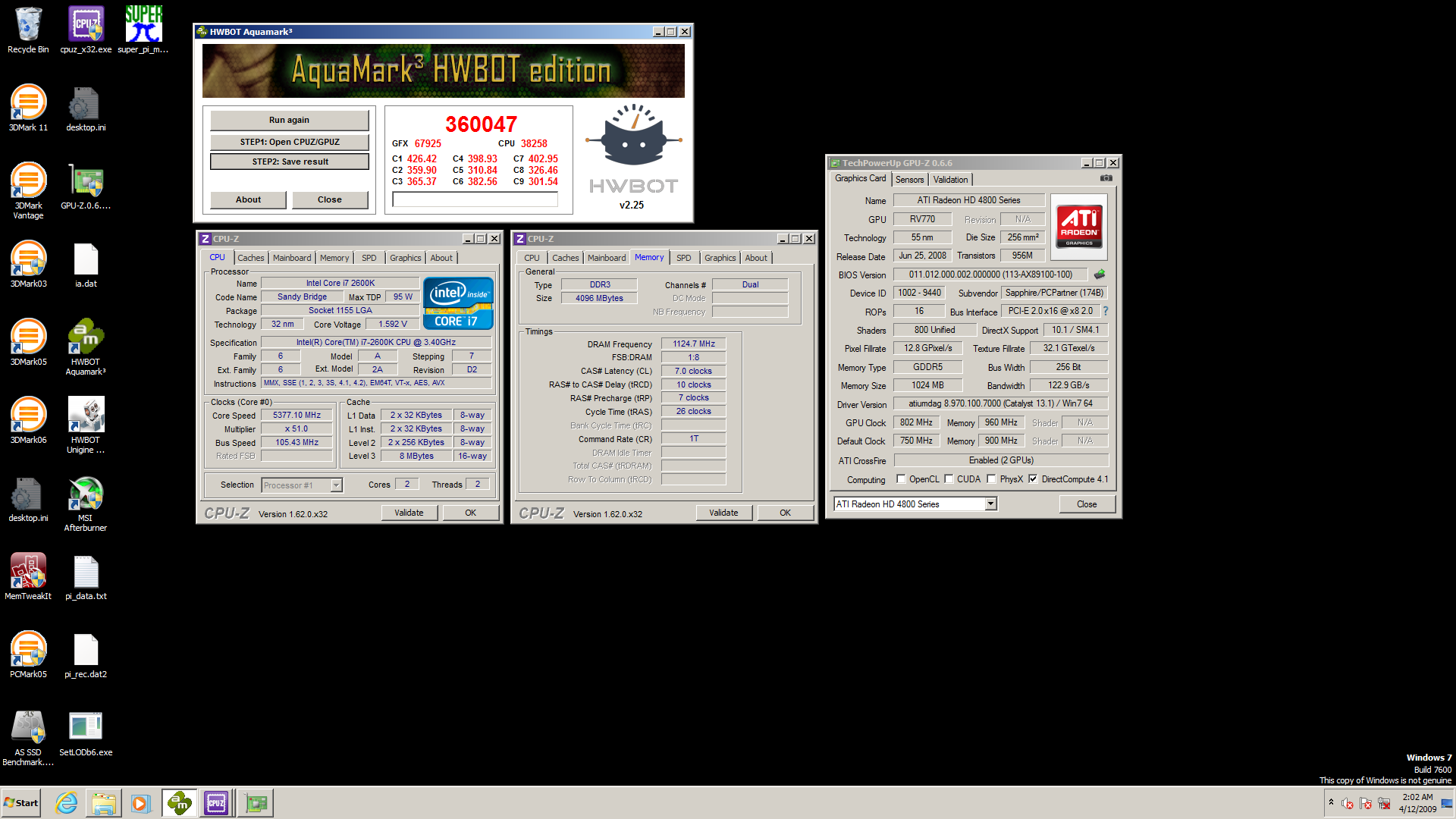Click STEP1: Open CPUZ/GPUZ button
Viewport: 1456px width, 819px height.
289,142
